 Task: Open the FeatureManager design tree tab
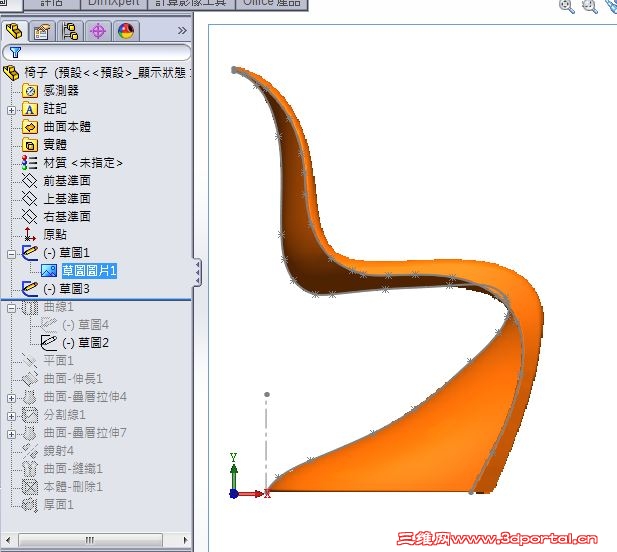click(x=14, y=31)
